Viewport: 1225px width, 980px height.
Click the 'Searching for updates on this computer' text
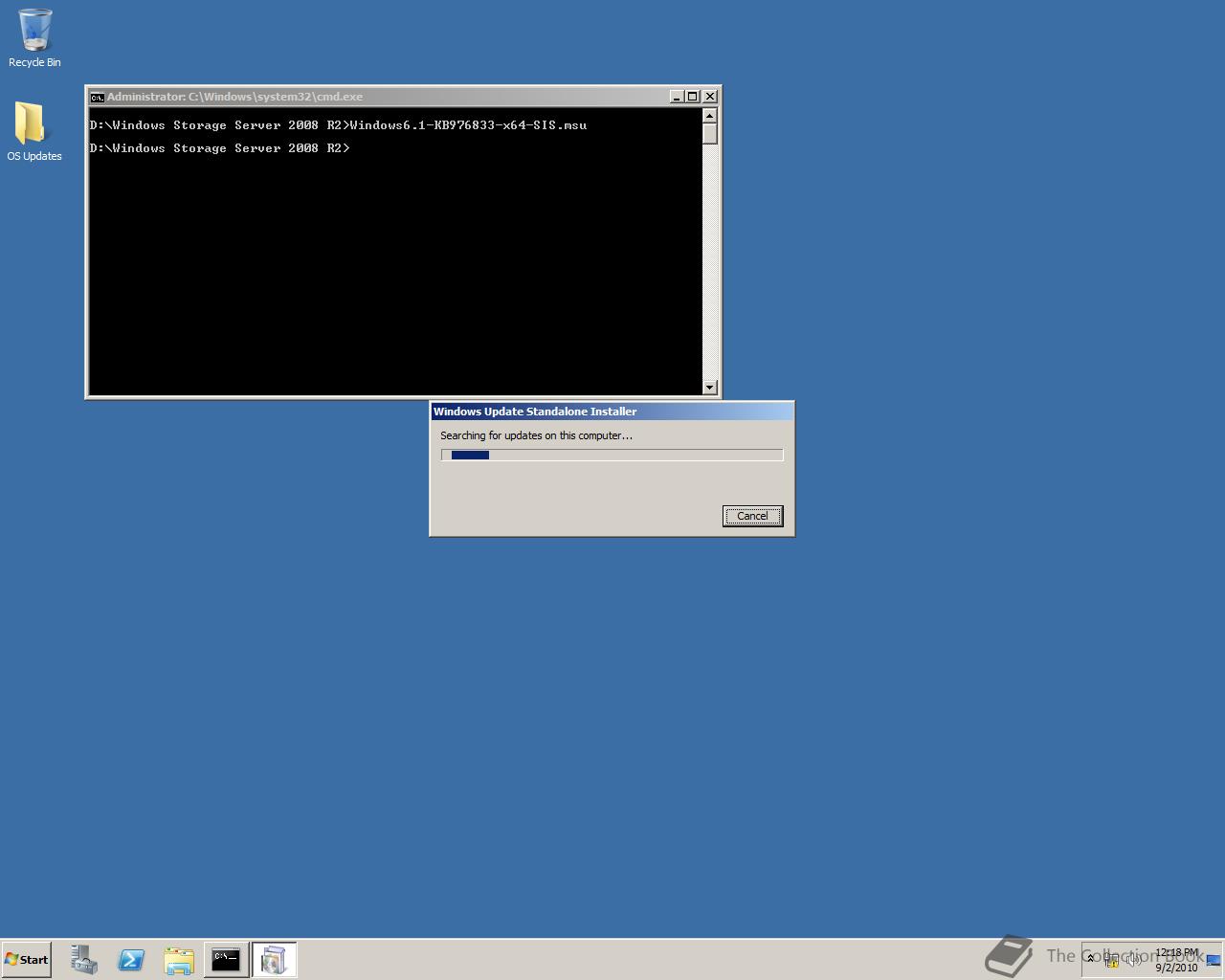pos(536,435)
